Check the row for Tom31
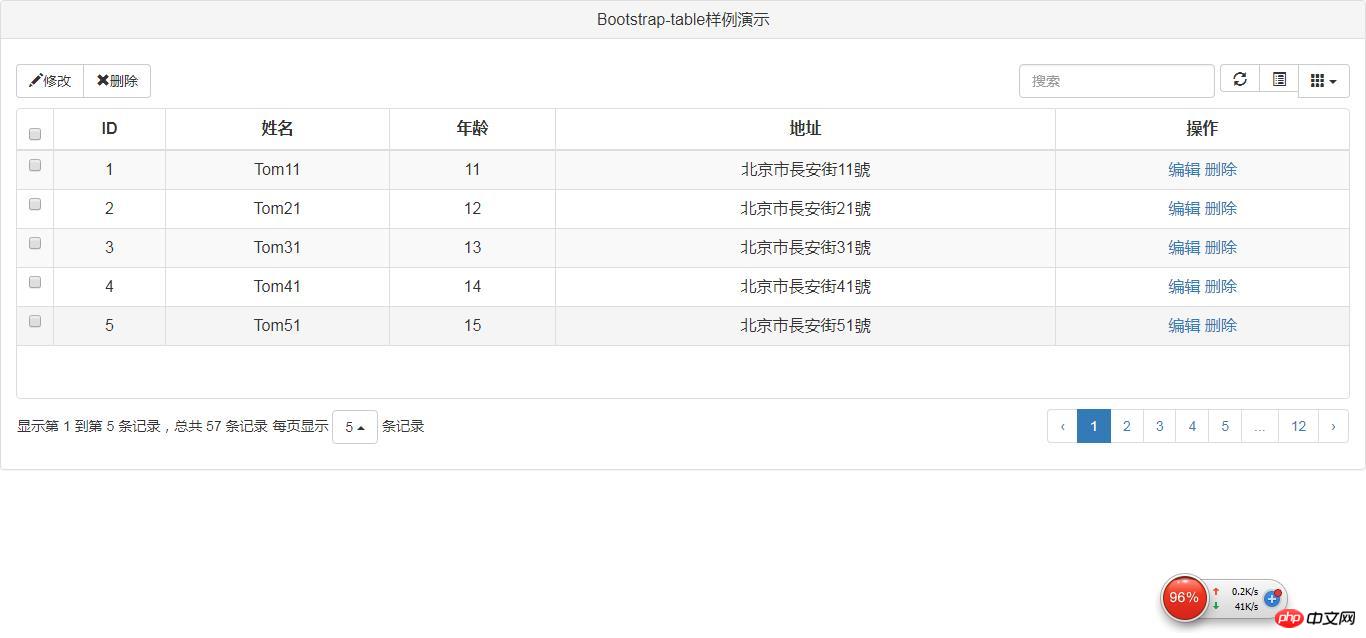Screen dimensions: 1366x638 pos(35,243)
